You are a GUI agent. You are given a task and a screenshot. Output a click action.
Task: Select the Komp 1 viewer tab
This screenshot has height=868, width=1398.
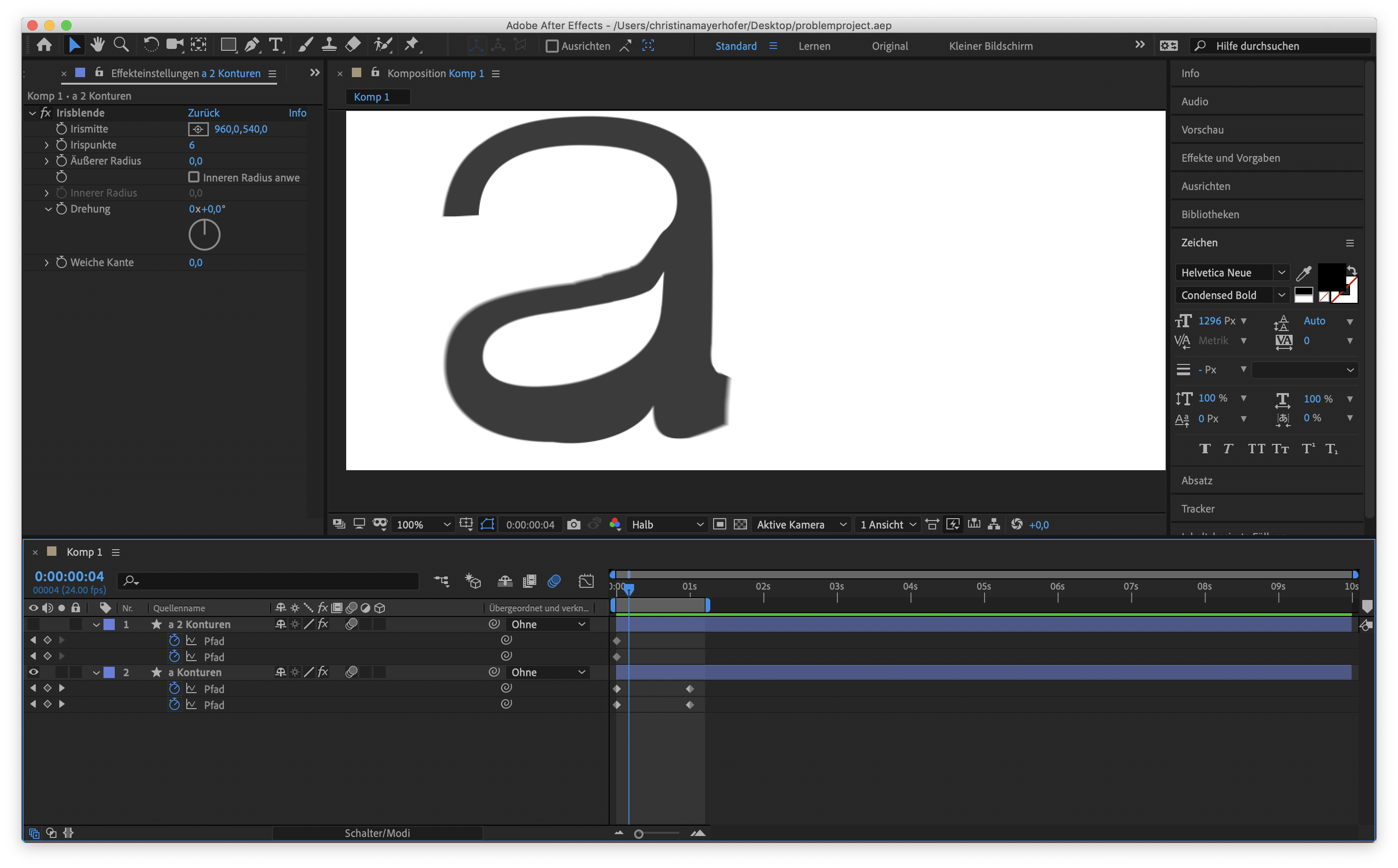tap(377, 96)
